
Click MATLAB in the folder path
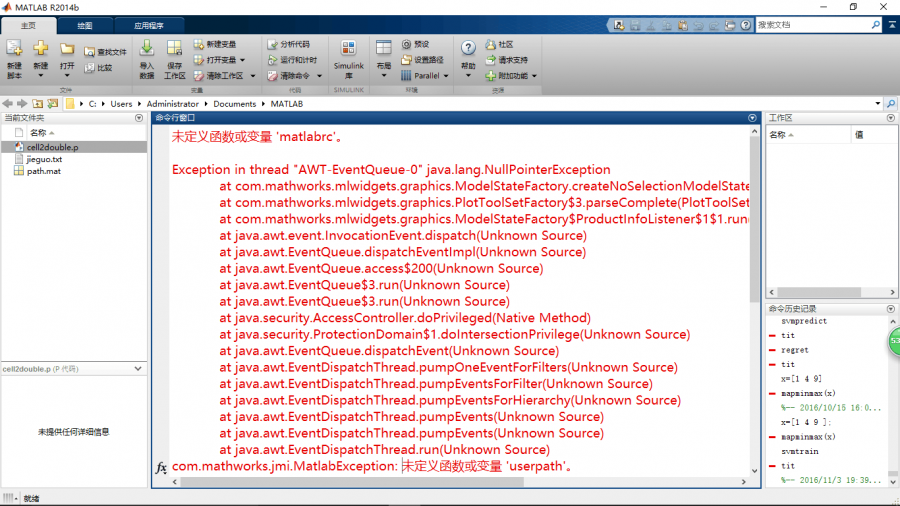point(286,104)
